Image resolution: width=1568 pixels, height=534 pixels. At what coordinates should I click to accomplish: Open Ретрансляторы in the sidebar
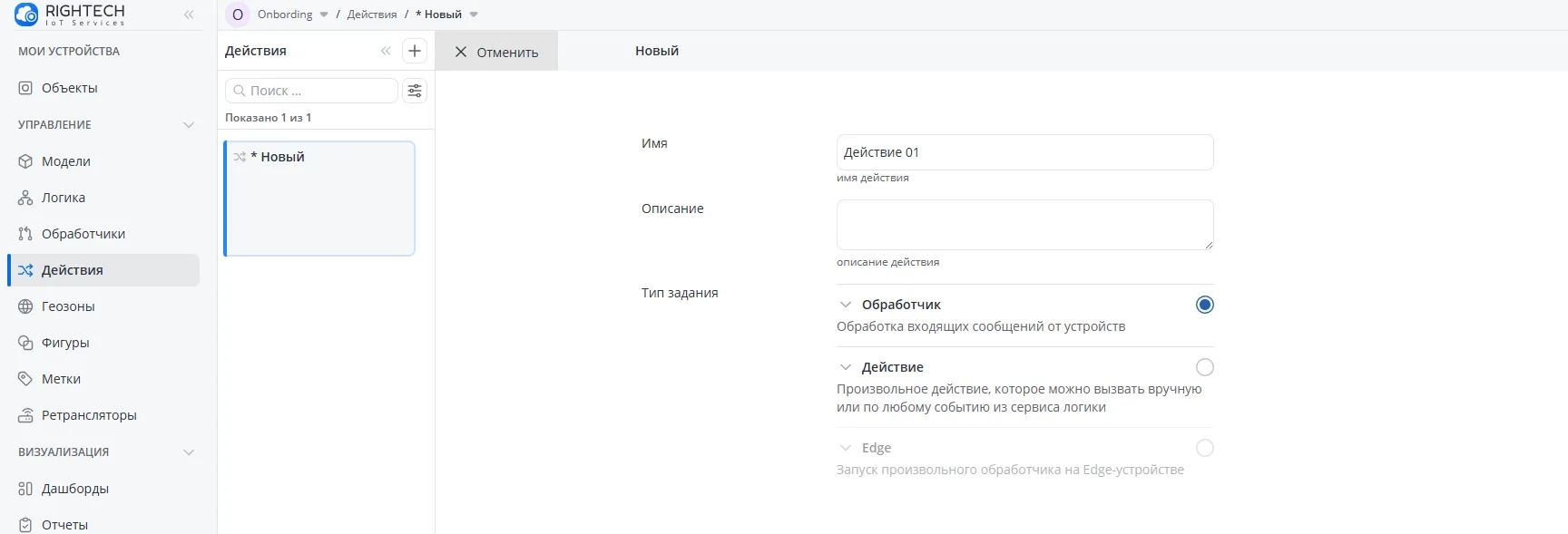click(x=89, y=415)
